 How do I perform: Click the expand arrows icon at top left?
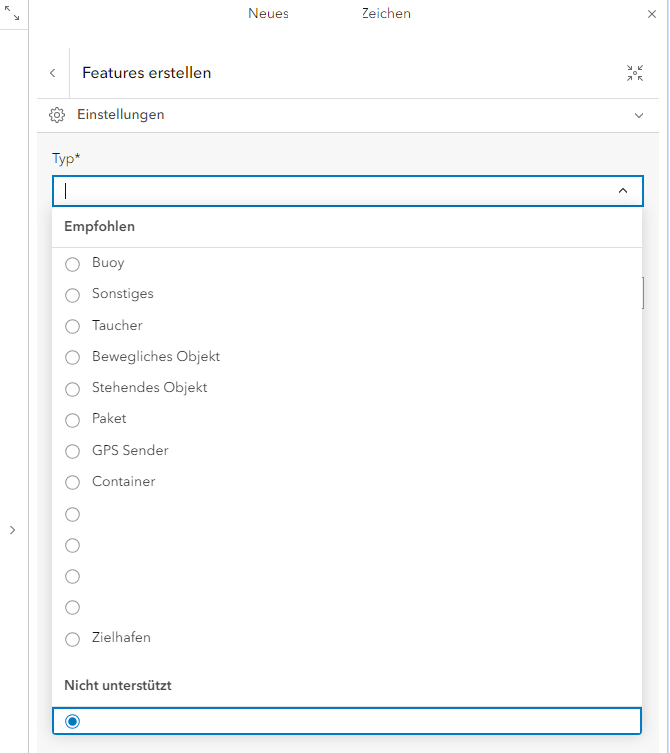[12, 13]
